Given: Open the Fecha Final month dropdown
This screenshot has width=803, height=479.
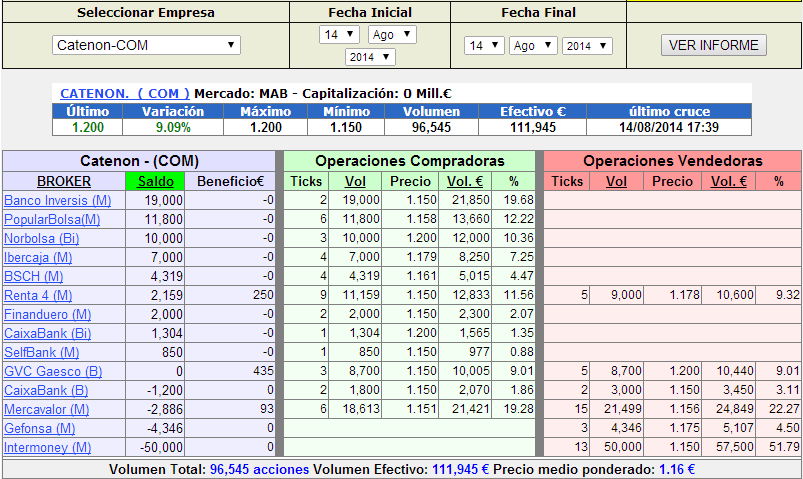Looking at the screenshot, I should pyautogui.click(x=533, y=46).
